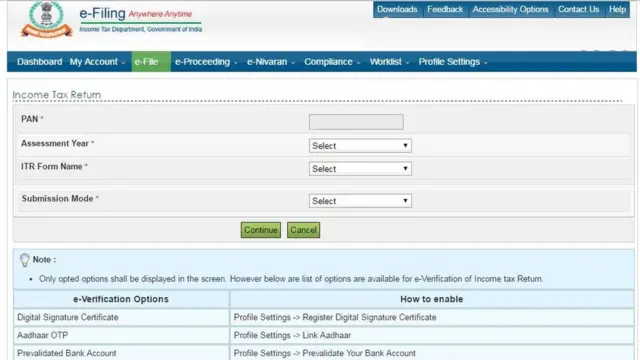Click Prevalidate Your Bank Account instruction
Viewport: 640px width, 360px height.
(x=324, y=353)
